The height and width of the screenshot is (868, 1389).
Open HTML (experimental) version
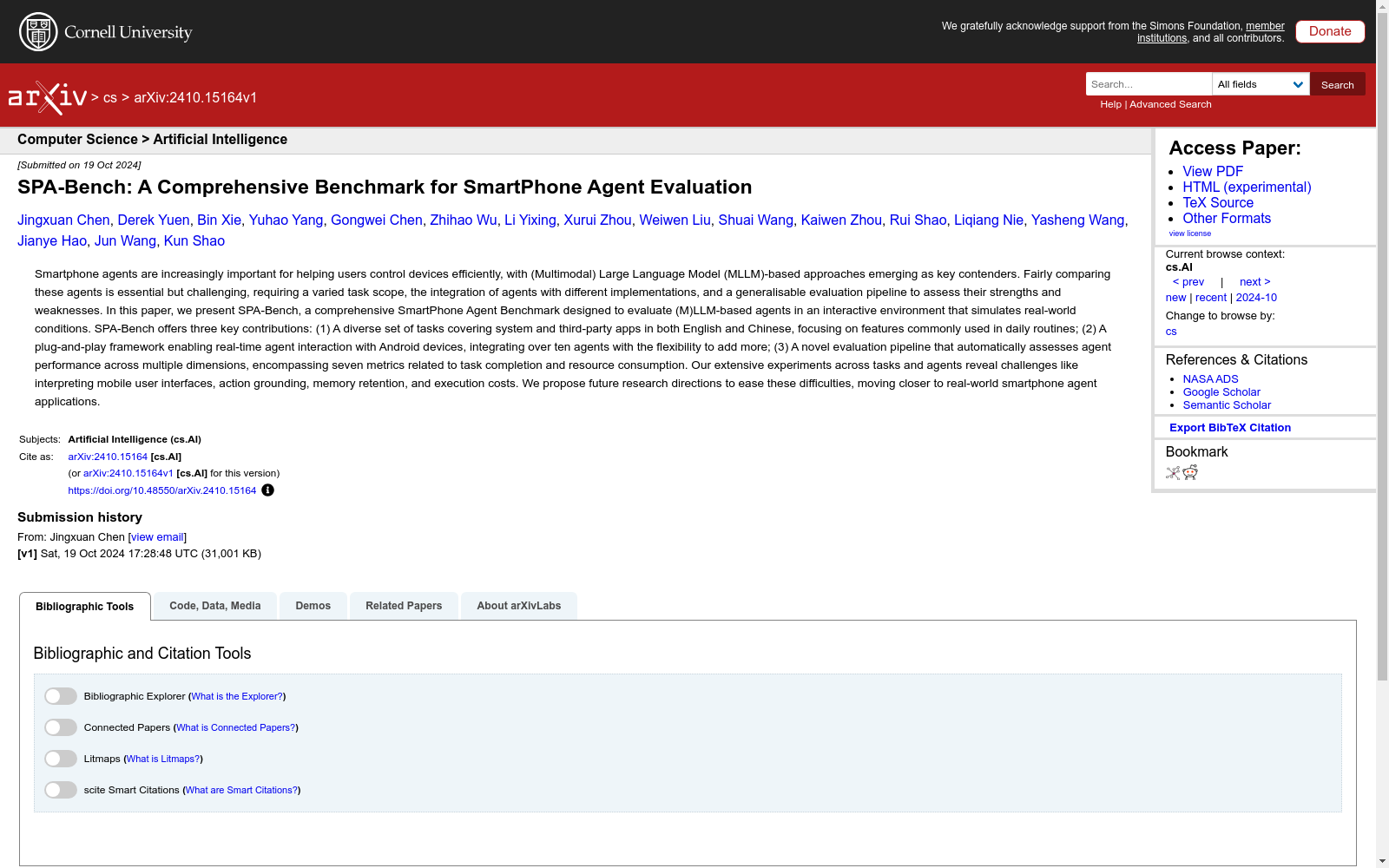tap(1247, 187)
